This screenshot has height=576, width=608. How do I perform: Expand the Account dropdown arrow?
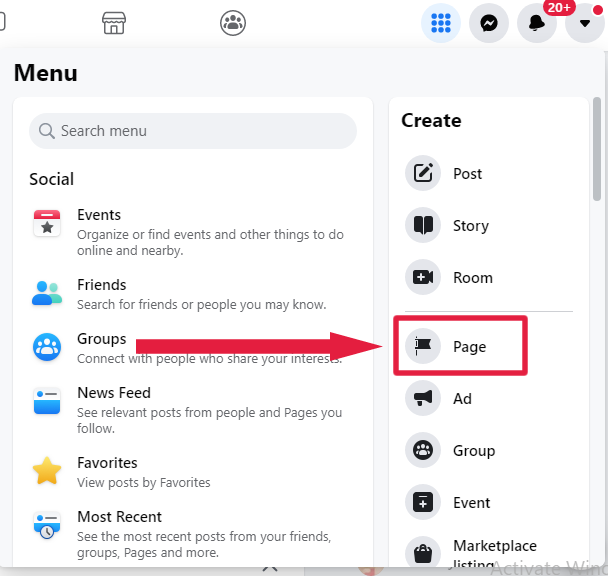click(585, 23)
